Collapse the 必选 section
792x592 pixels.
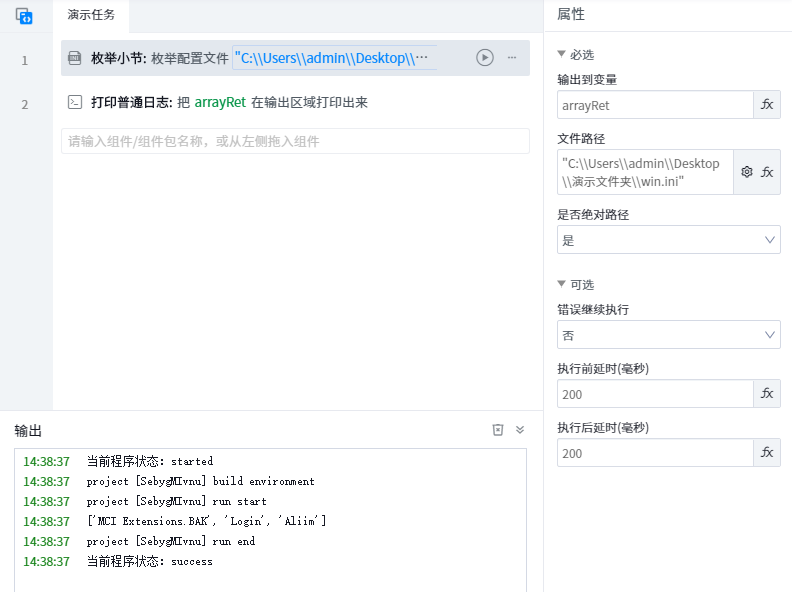point(562,55)
